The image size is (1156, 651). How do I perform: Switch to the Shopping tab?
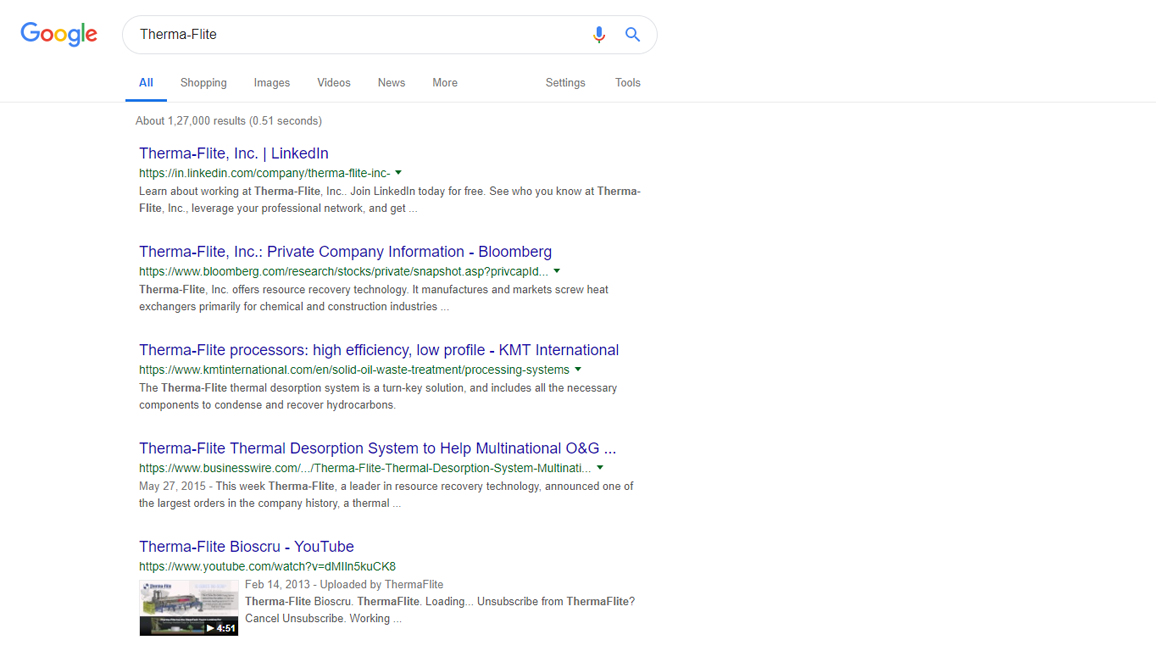coord(203,83)
